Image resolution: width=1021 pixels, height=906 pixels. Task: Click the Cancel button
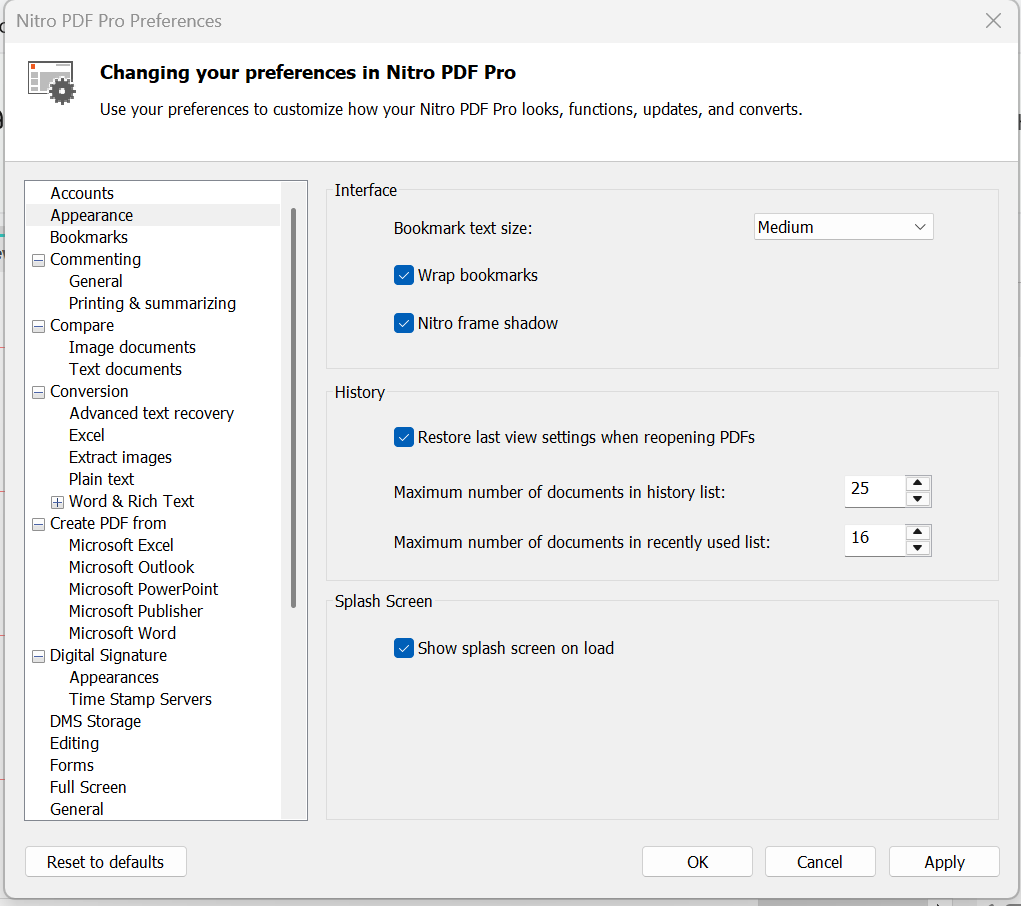pyautogui.click(x=819, y=862)
